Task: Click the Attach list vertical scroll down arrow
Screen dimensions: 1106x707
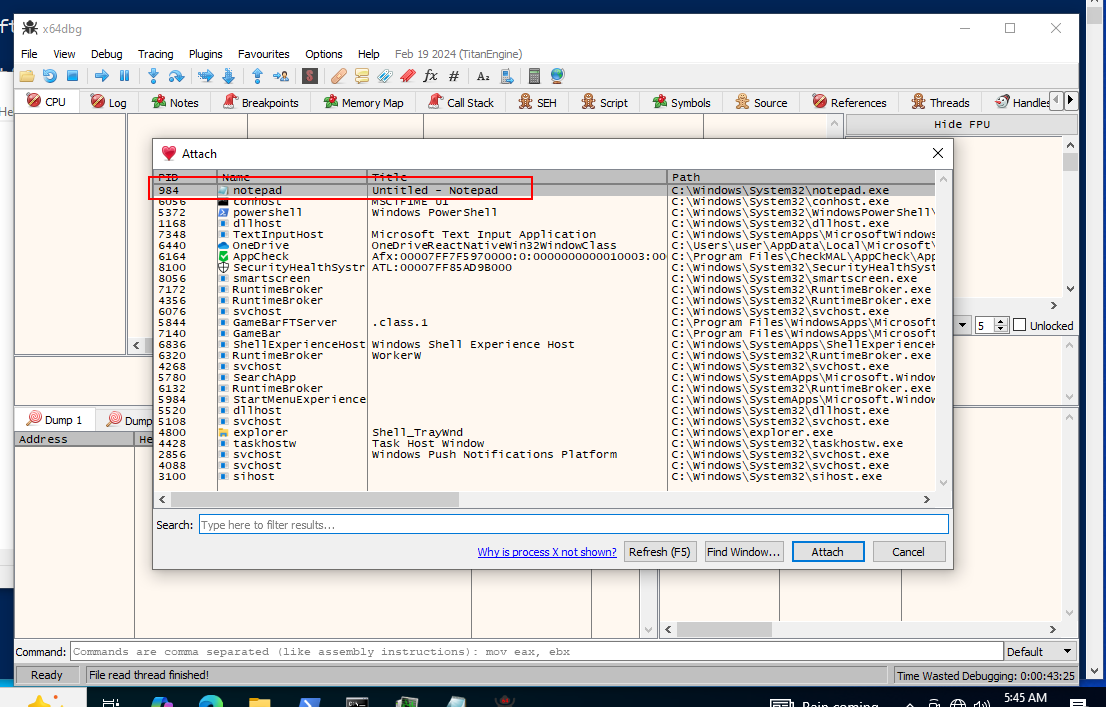Action: (944, 483)
